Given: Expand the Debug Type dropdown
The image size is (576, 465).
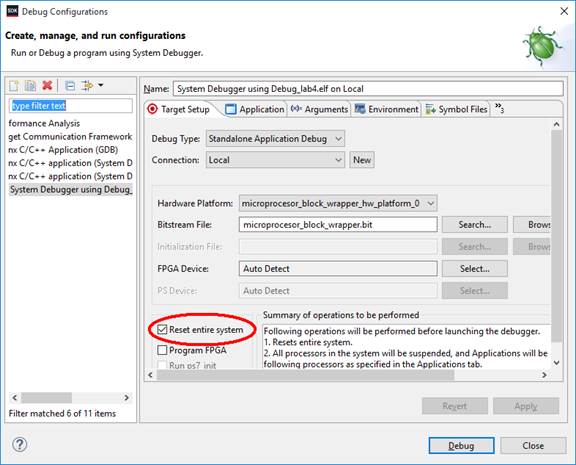Looking at the screenshot, I should (276, 139).
